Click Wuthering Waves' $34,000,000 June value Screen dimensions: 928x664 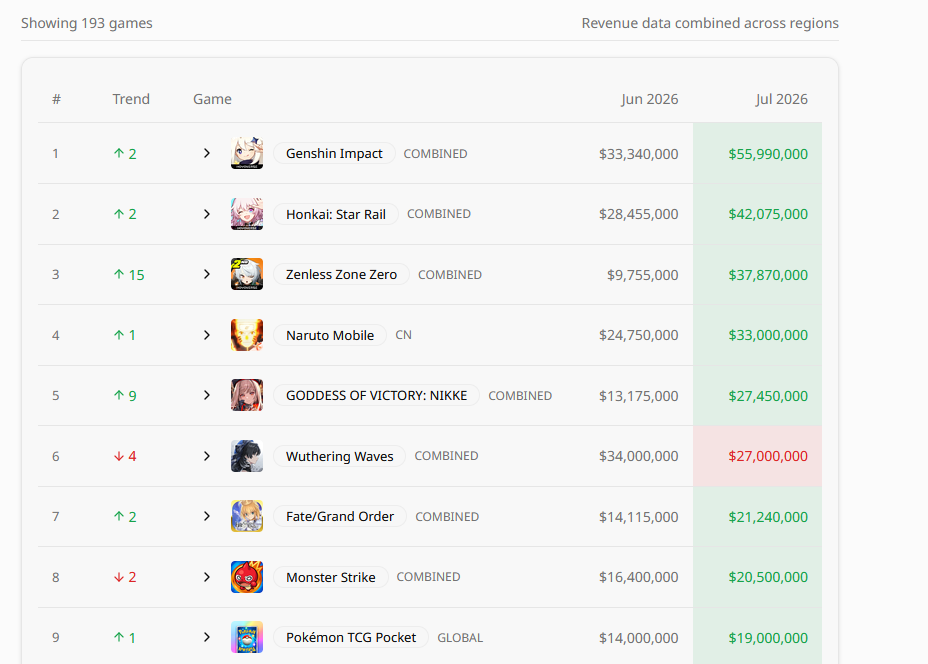[x=639, y=456]
